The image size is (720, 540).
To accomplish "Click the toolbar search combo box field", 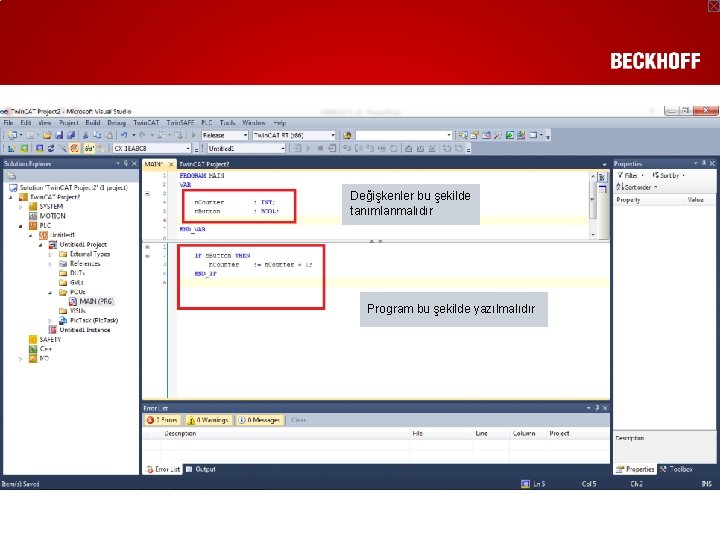I will pyautogui.click(x=403, y=135).
